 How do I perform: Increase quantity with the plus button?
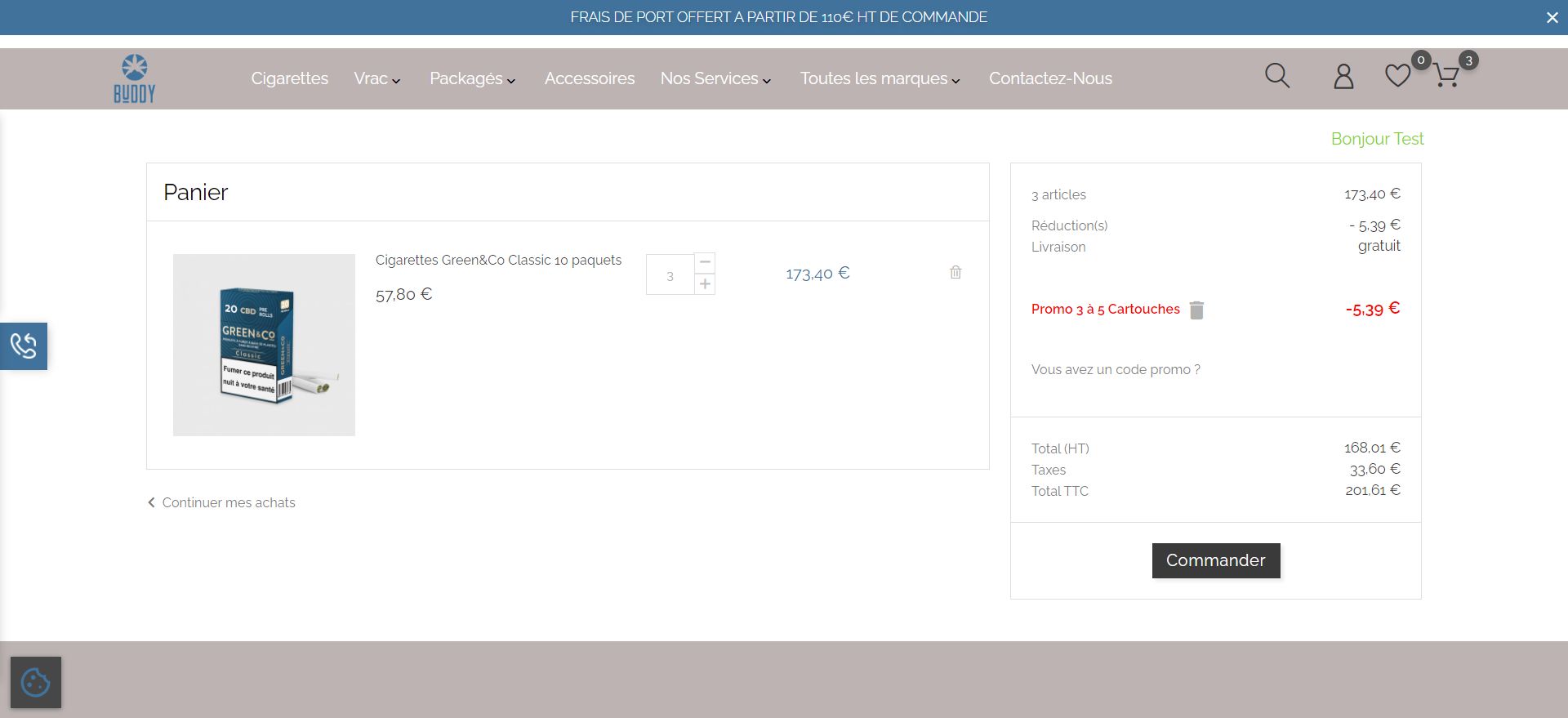(705, 284)
